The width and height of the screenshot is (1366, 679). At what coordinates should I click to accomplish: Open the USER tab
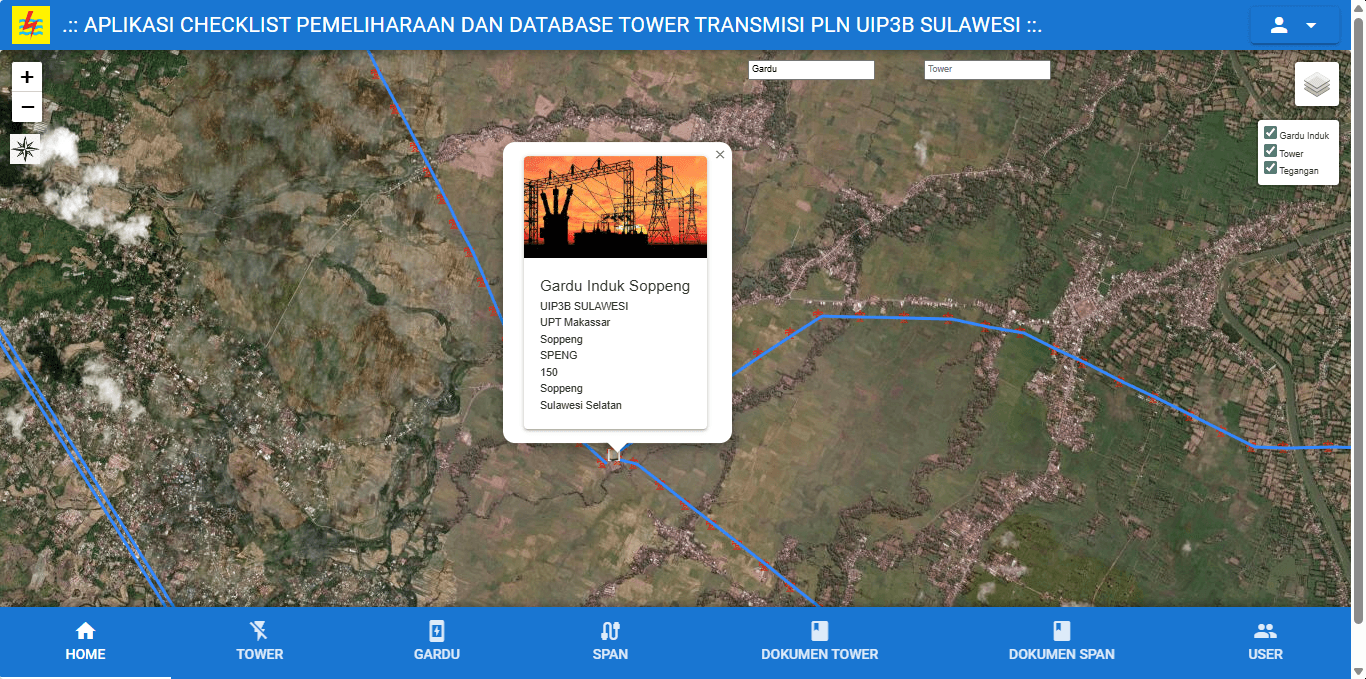(x=1265, y=642)
